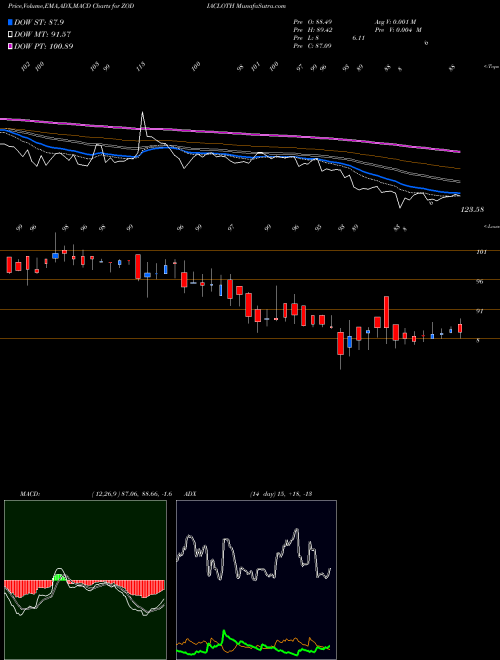
Task: Click the chart title mentioning MunafaSutra.com
Action: coord(147,6)
